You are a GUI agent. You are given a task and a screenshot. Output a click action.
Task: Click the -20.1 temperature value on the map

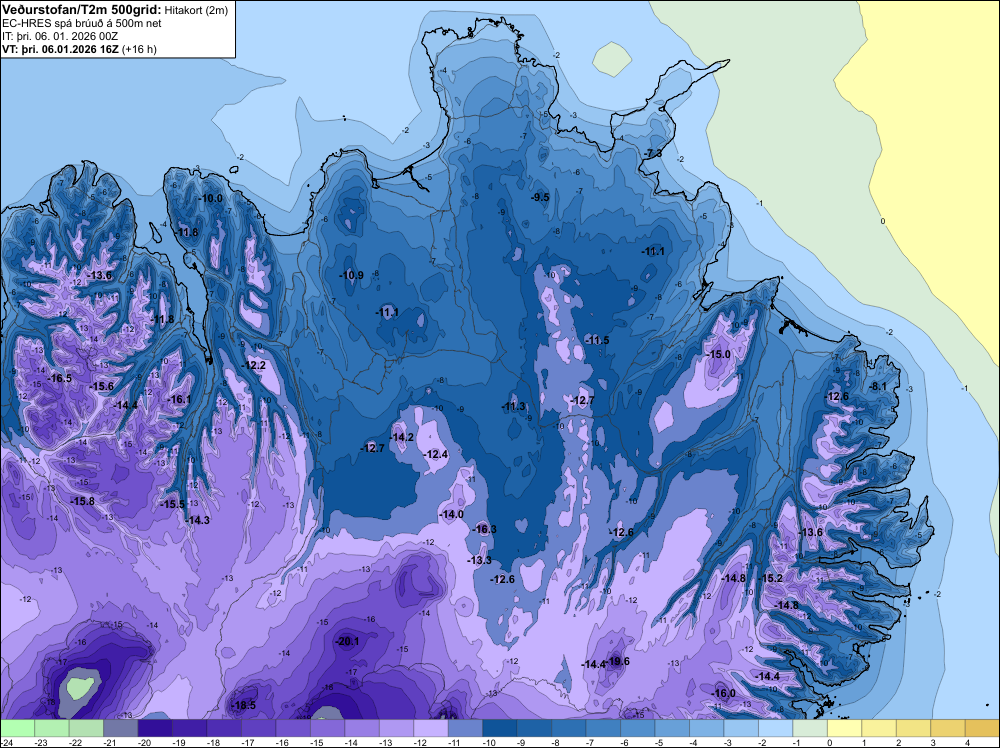[x=348, y=641]
